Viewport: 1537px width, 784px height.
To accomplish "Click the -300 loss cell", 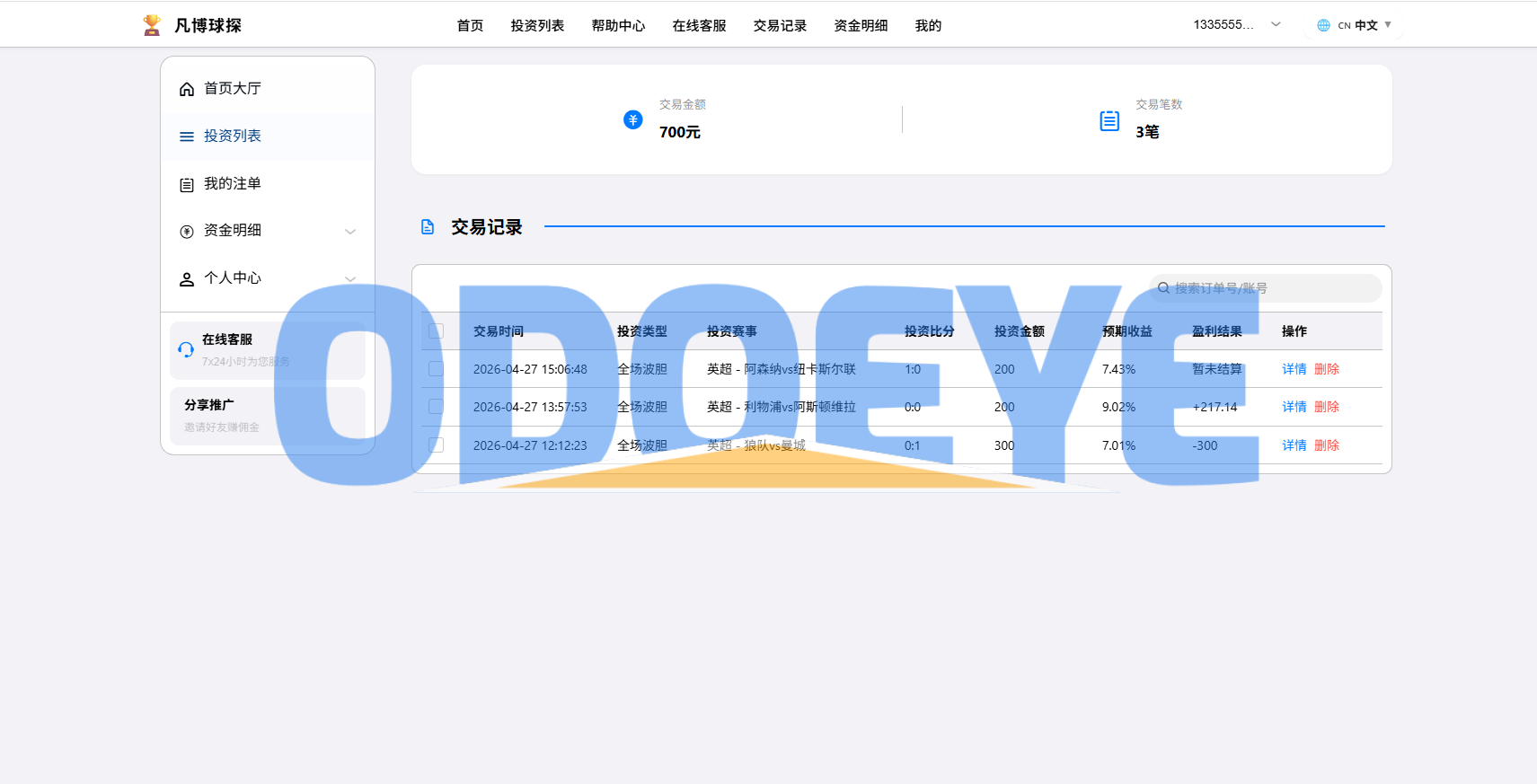I will [x=1205, y=445].
